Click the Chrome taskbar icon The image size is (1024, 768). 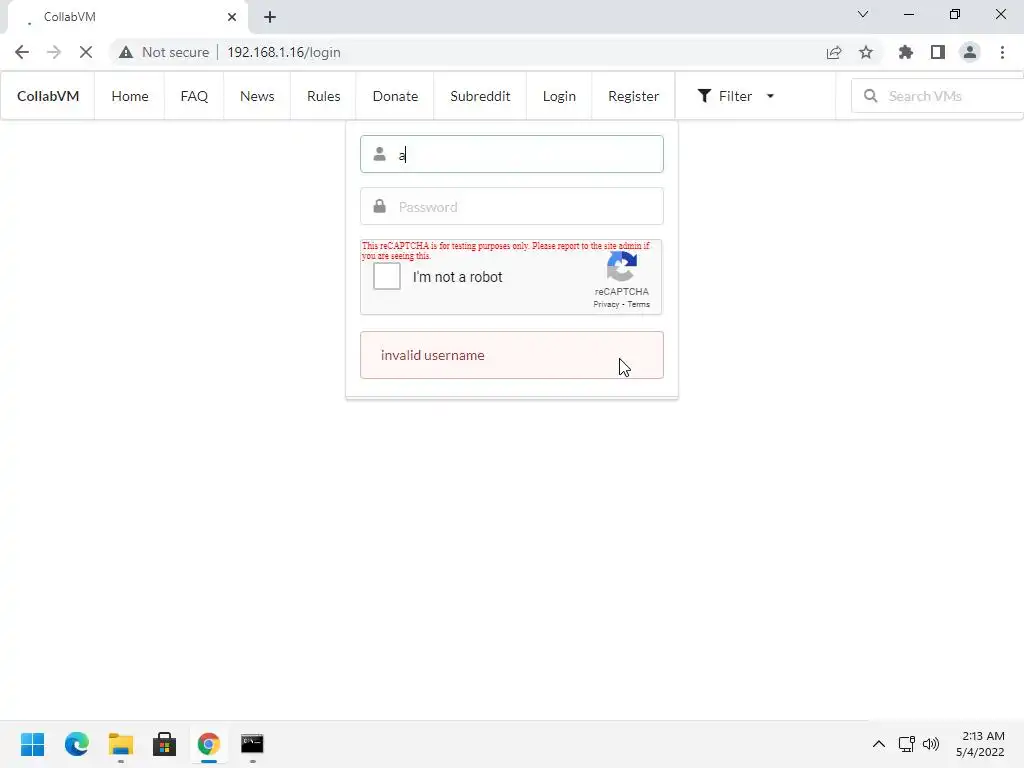point(208,744)
